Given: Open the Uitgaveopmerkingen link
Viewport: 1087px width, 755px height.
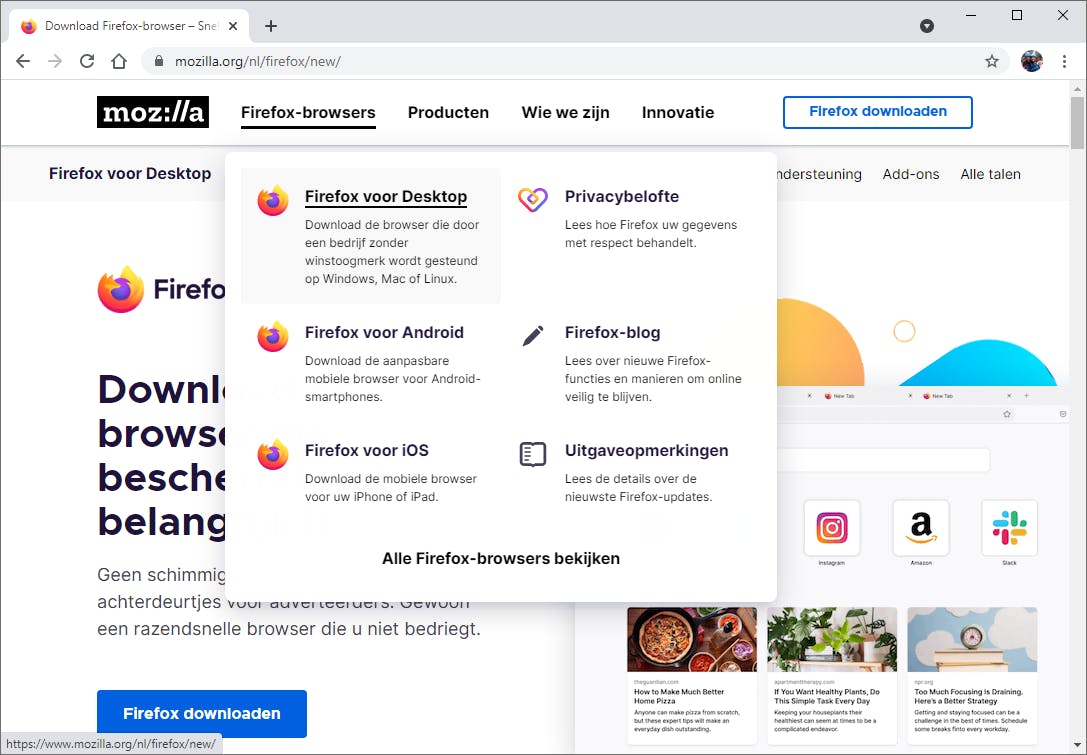Looking at the screenshot, I should (x=646, y=450).
